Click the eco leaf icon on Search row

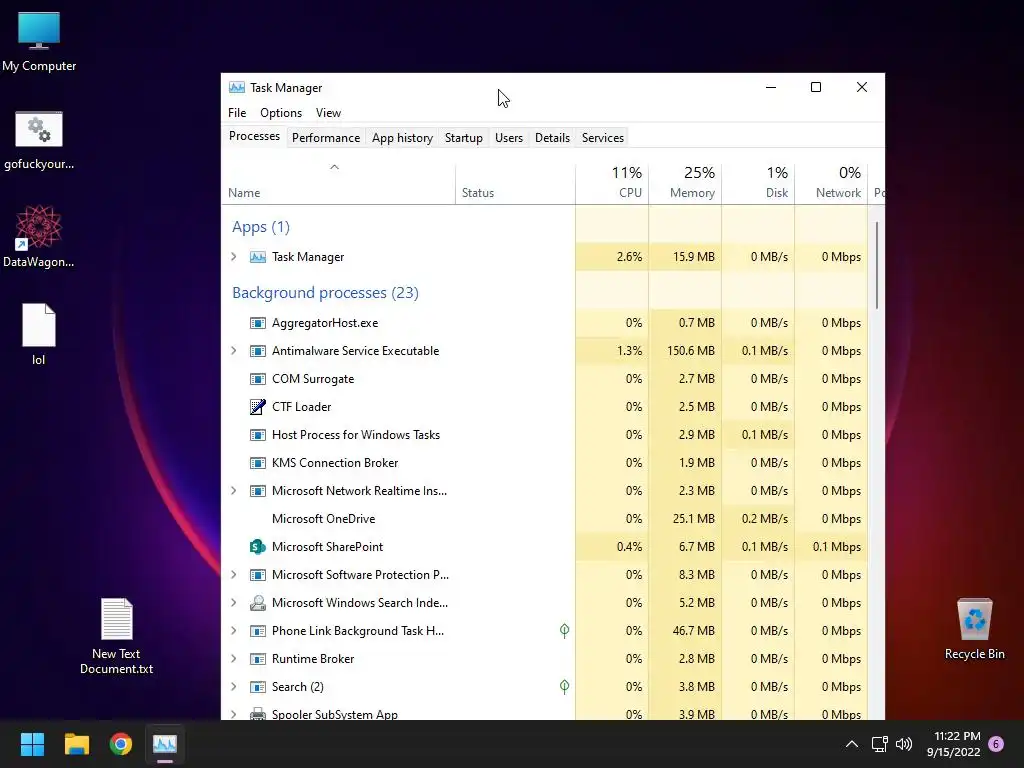coord(564,686)
